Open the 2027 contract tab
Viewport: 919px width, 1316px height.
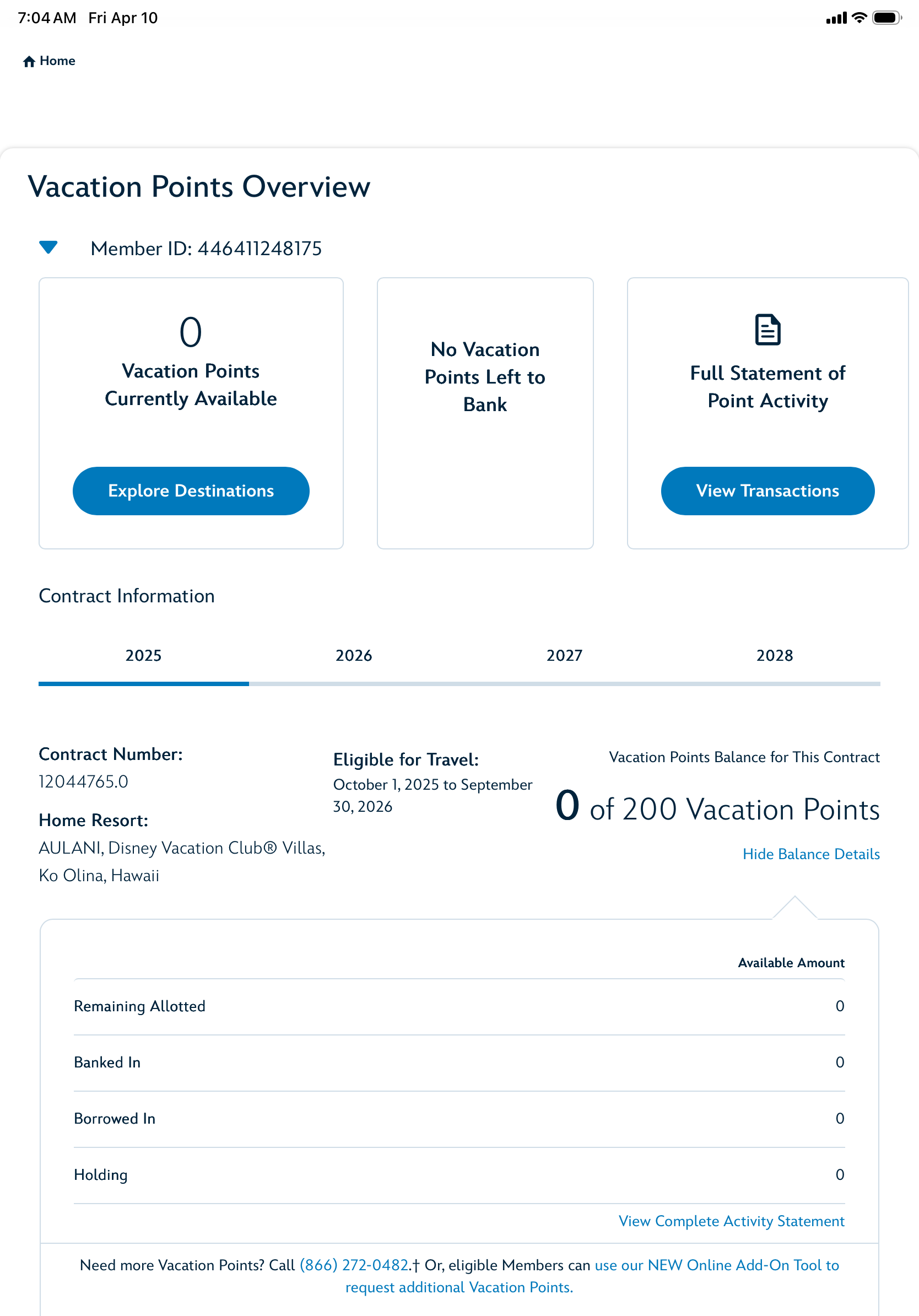(x=564, y=655)
